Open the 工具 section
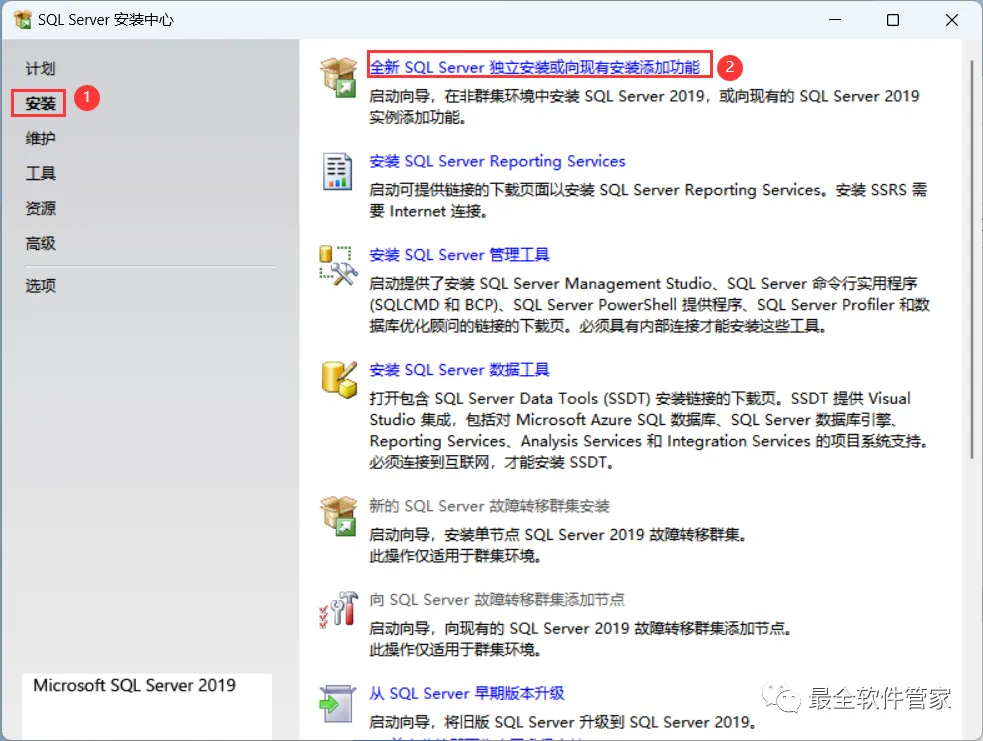 (41, 173)
